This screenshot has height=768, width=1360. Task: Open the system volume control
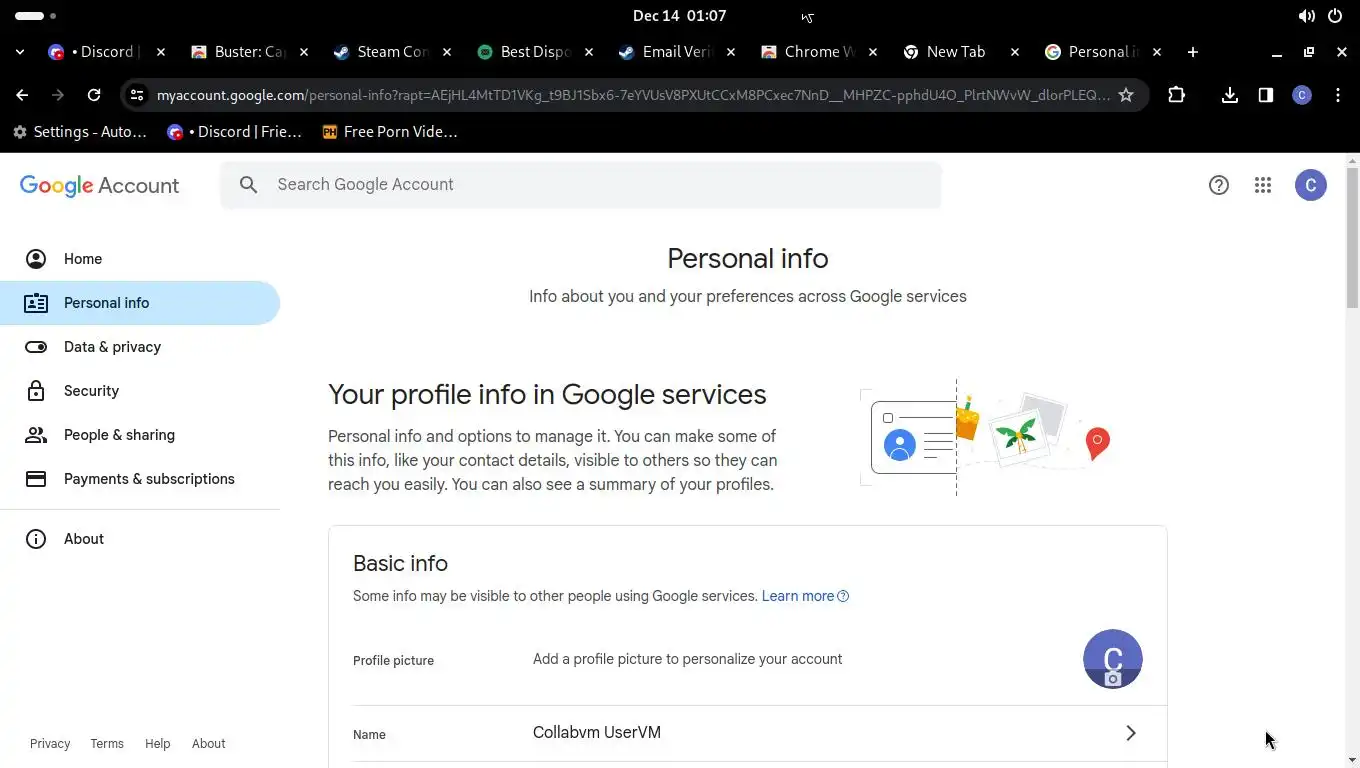pos(1306,16)
